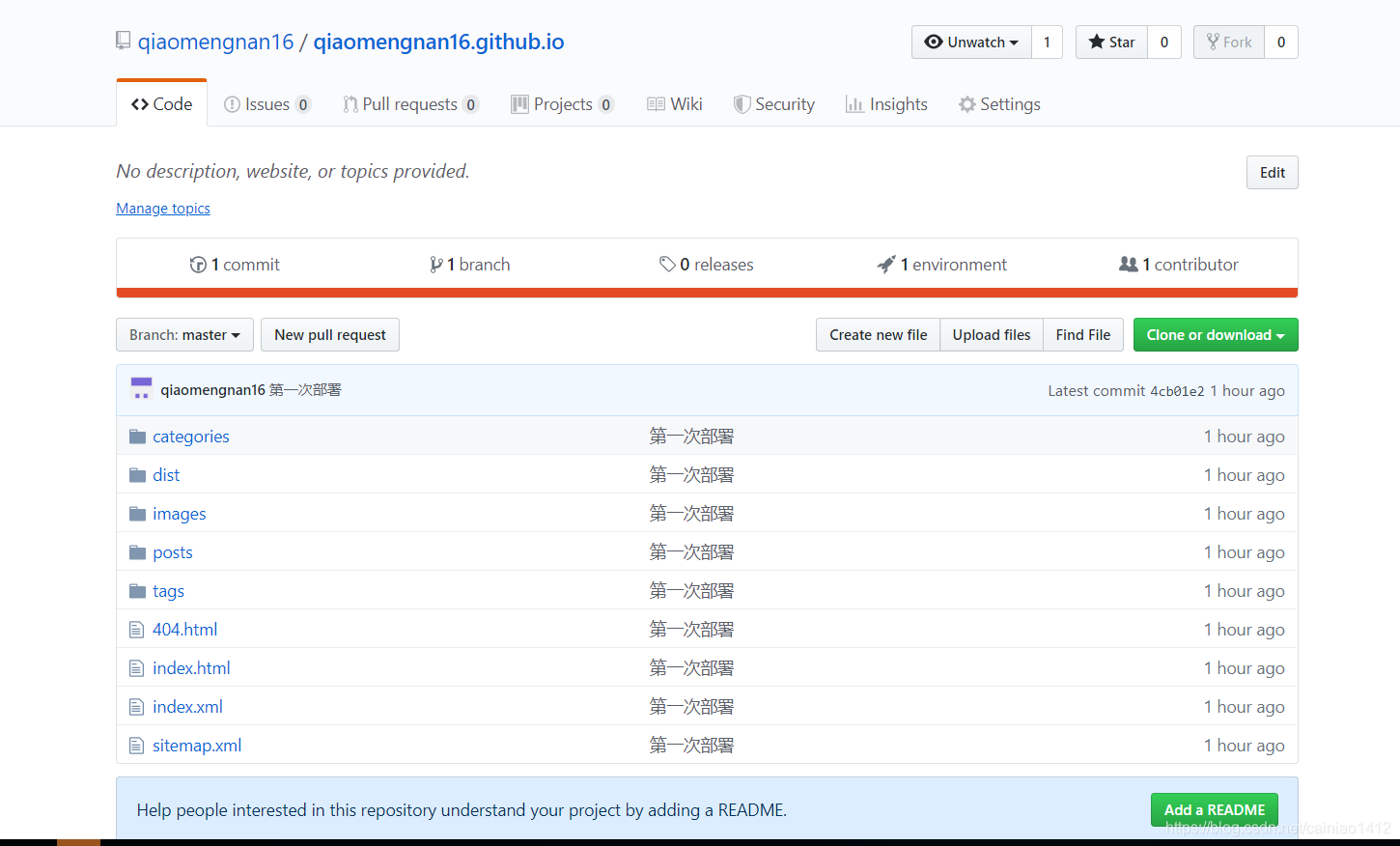This screenshot has width=1400, height=846.
Task: Open the qiaomengnan16 owner link in header
Action: [x=215, y=42]
